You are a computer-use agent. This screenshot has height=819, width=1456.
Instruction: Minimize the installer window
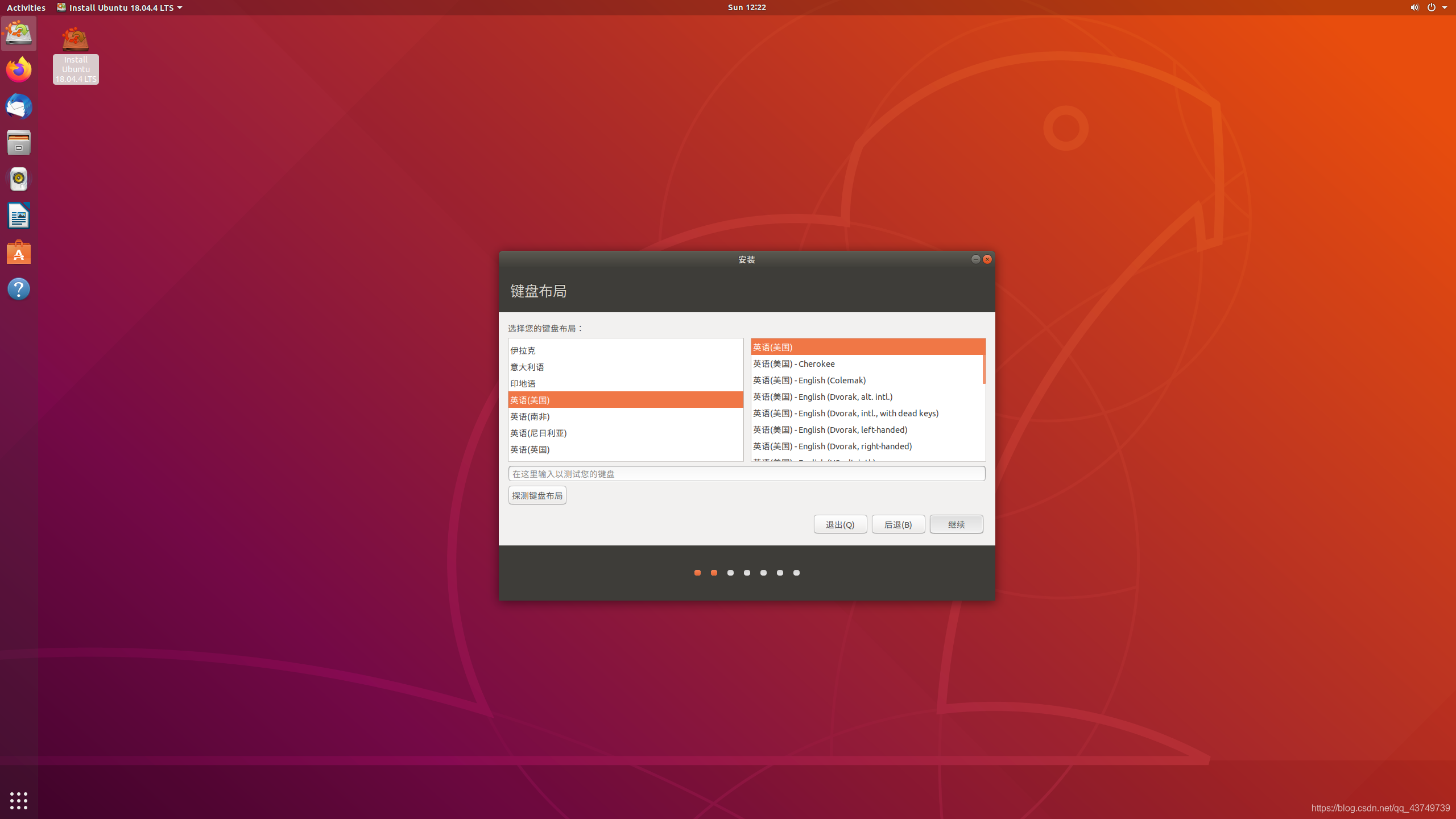[x=975, y=259]
